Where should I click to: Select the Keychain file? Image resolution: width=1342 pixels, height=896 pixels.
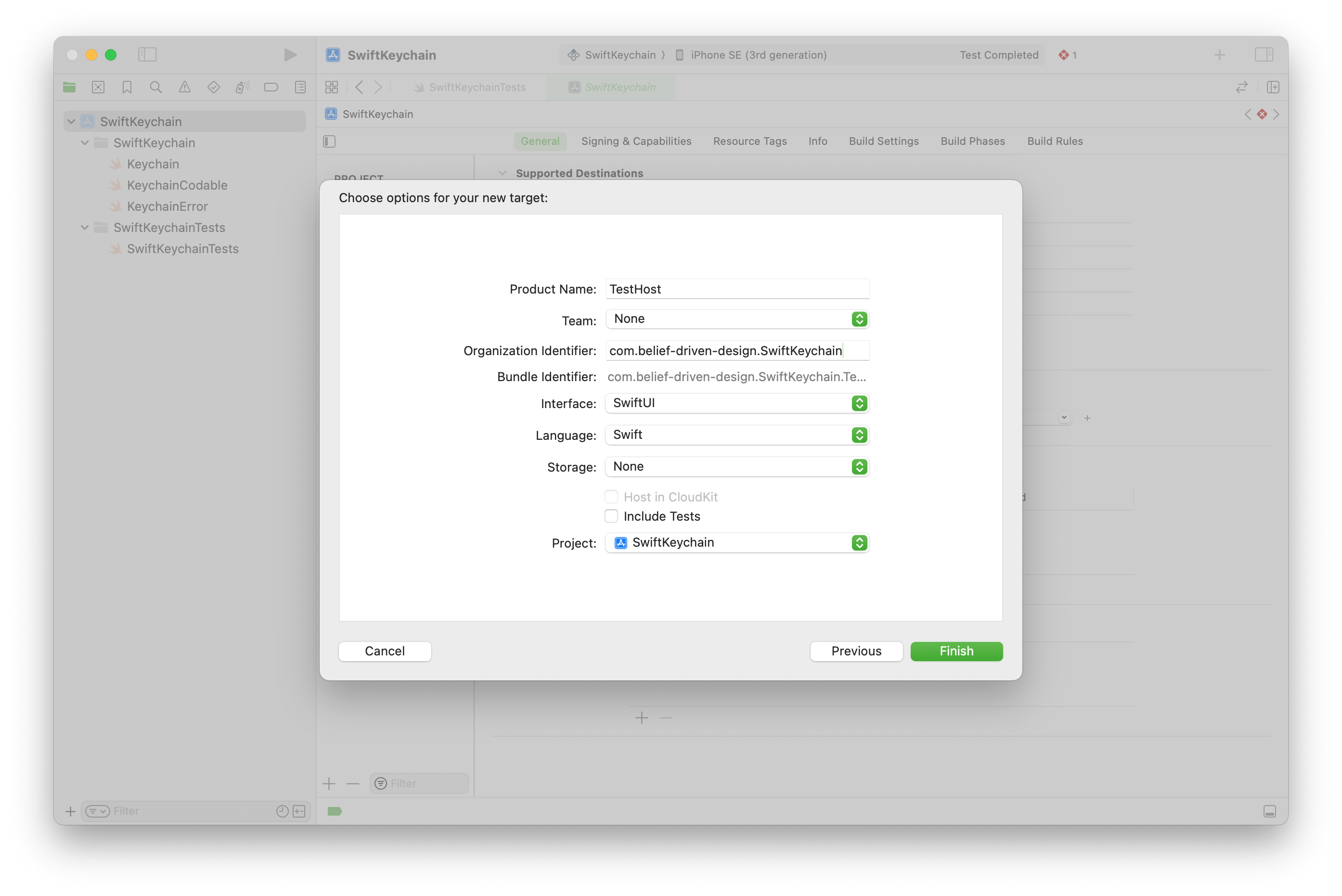point(144,164)
